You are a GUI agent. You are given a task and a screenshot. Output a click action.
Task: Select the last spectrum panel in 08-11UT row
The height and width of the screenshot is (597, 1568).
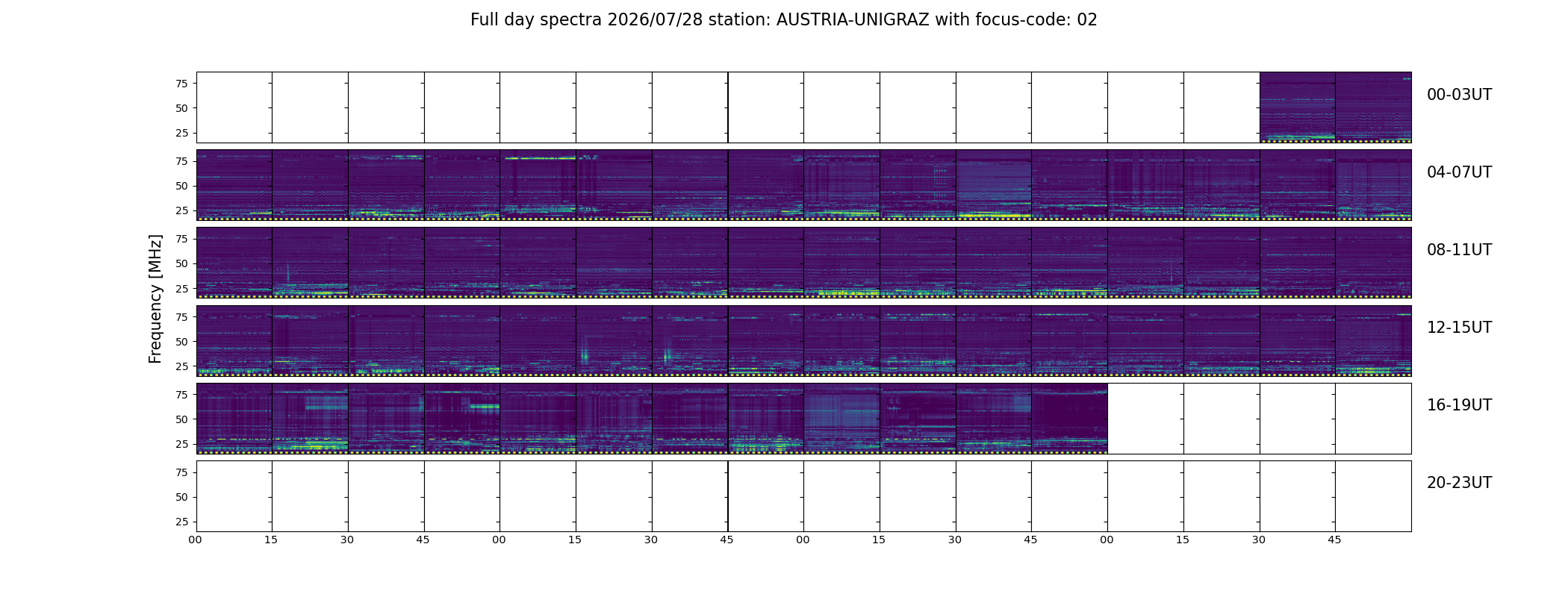tap(1373, 263)
